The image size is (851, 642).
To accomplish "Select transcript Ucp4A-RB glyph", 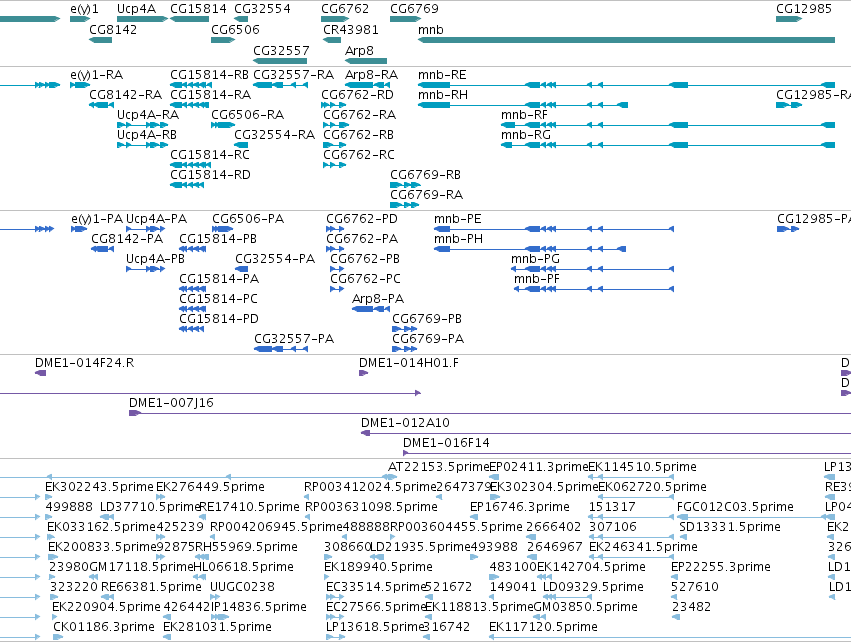I will pos(143,145).
